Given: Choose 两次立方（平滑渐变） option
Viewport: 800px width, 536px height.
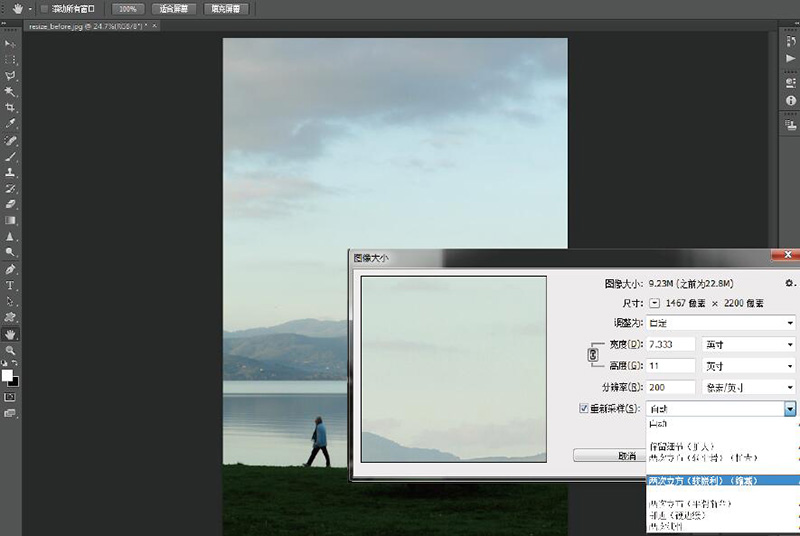Looking at the screenshot, I should 722,504.
